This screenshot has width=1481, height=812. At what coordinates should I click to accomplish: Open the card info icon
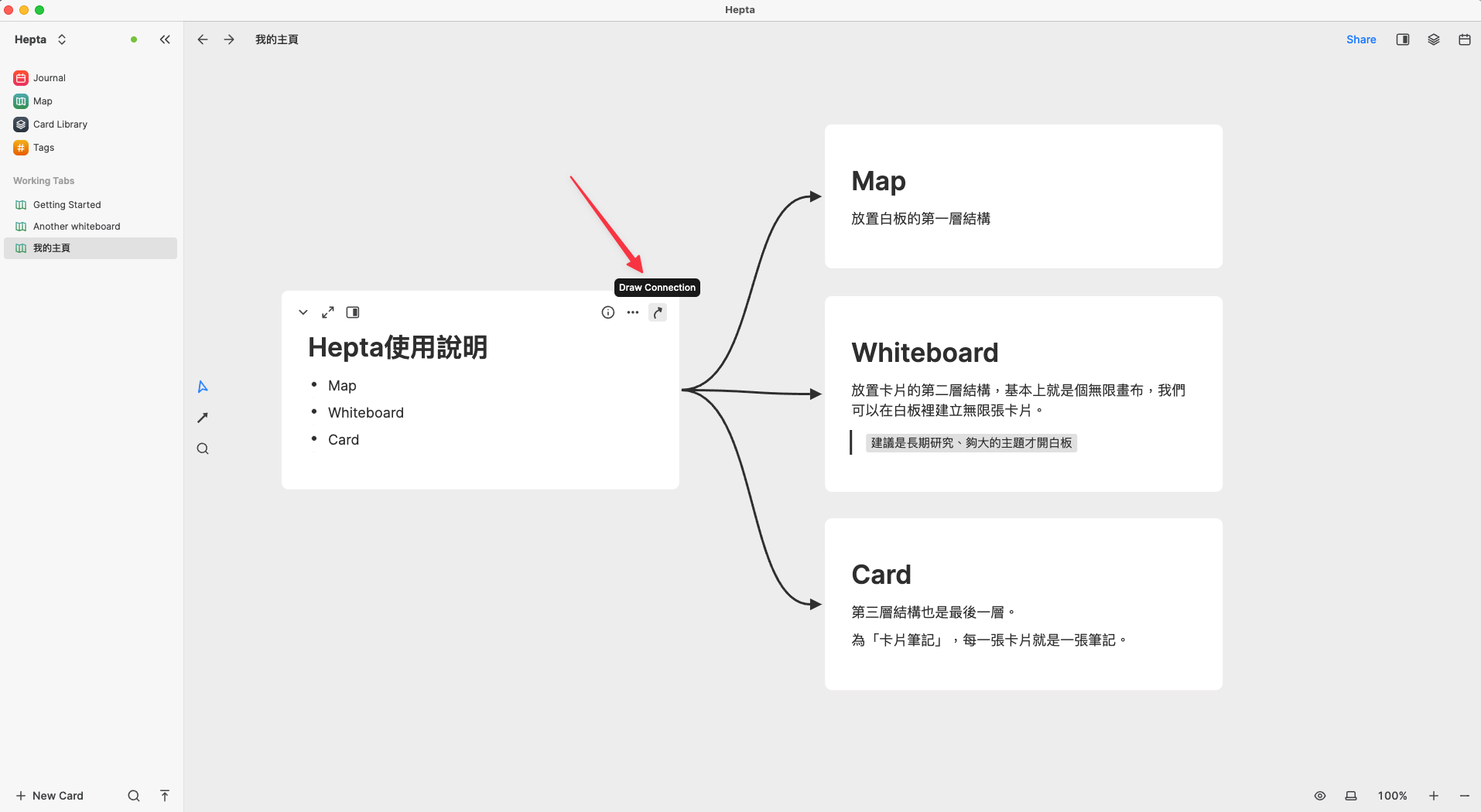pyautogui.click(x=608, y=312)
